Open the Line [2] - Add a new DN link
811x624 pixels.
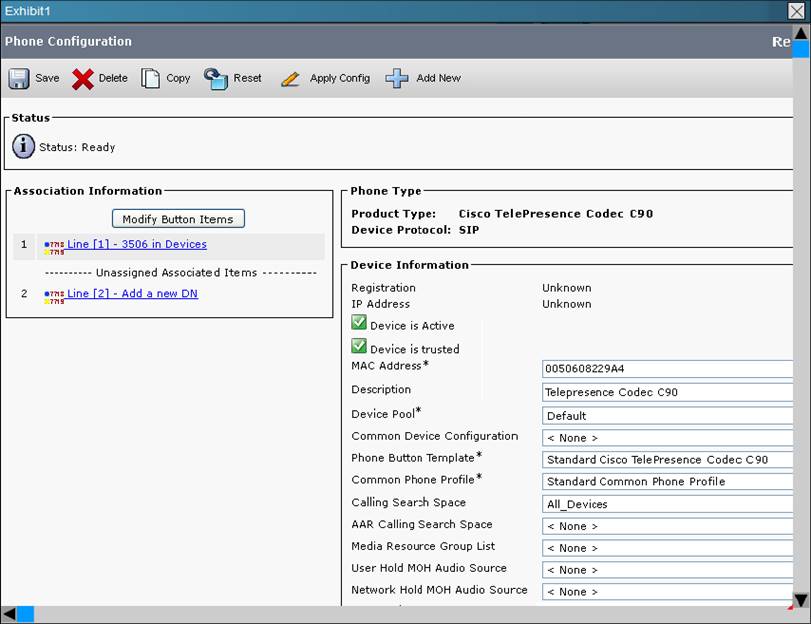[x=132, y=293]
